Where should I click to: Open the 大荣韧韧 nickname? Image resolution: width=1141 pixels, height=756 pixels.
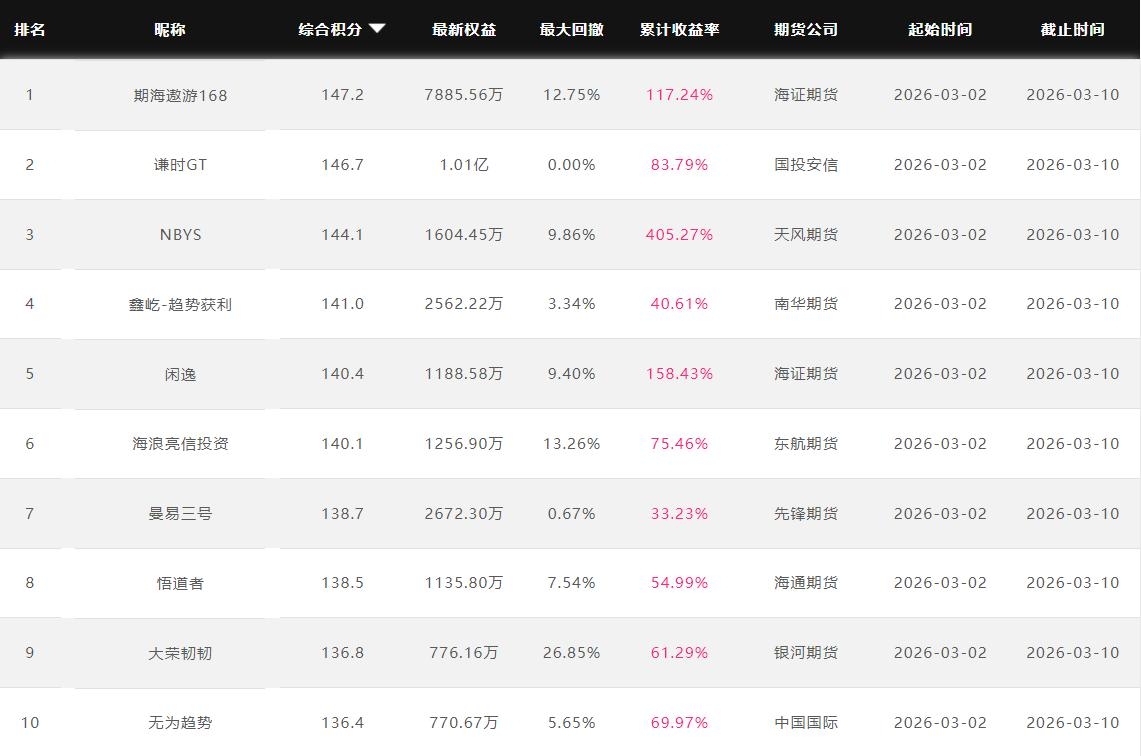[x=180, y=653]
